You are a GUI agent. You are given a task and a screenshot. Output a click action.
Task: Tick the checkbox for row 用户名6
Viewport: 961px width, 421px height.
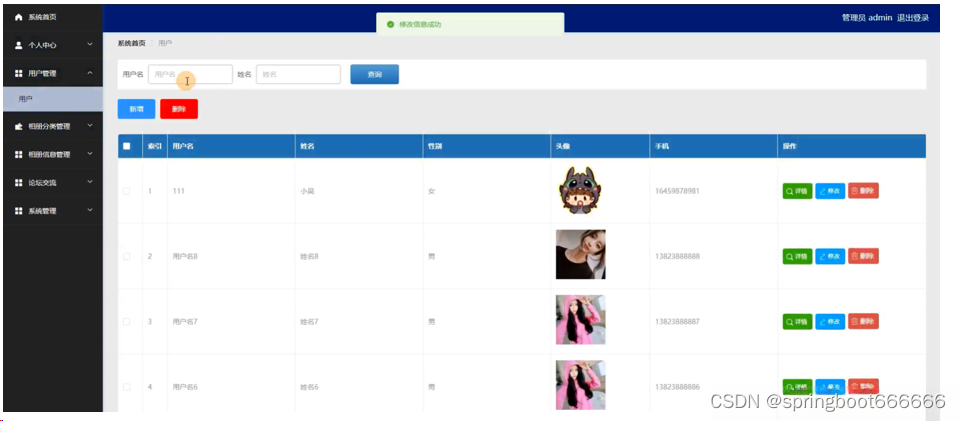point(127,387)
